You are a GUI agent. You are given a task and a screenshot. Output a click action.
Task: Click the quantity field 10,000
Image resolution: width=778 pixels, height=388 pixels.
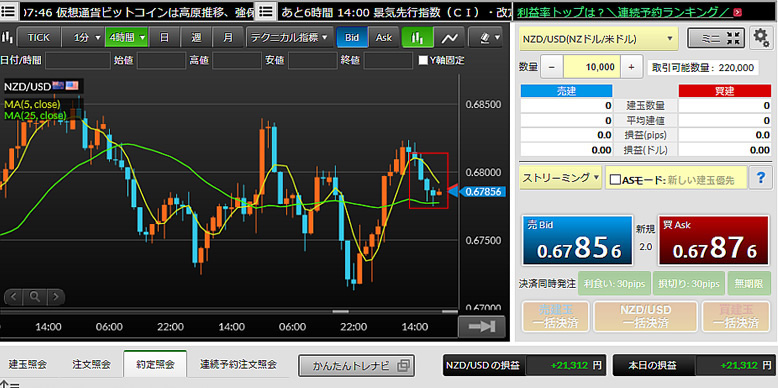[x=591, y=67]
